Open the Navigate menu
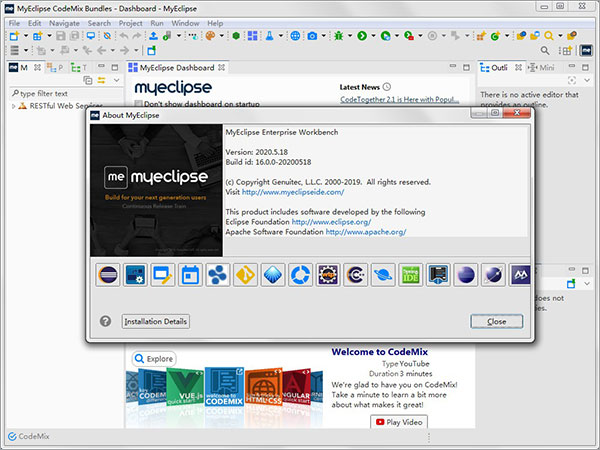This screenshot has width=600, height=450. point(64,23)
